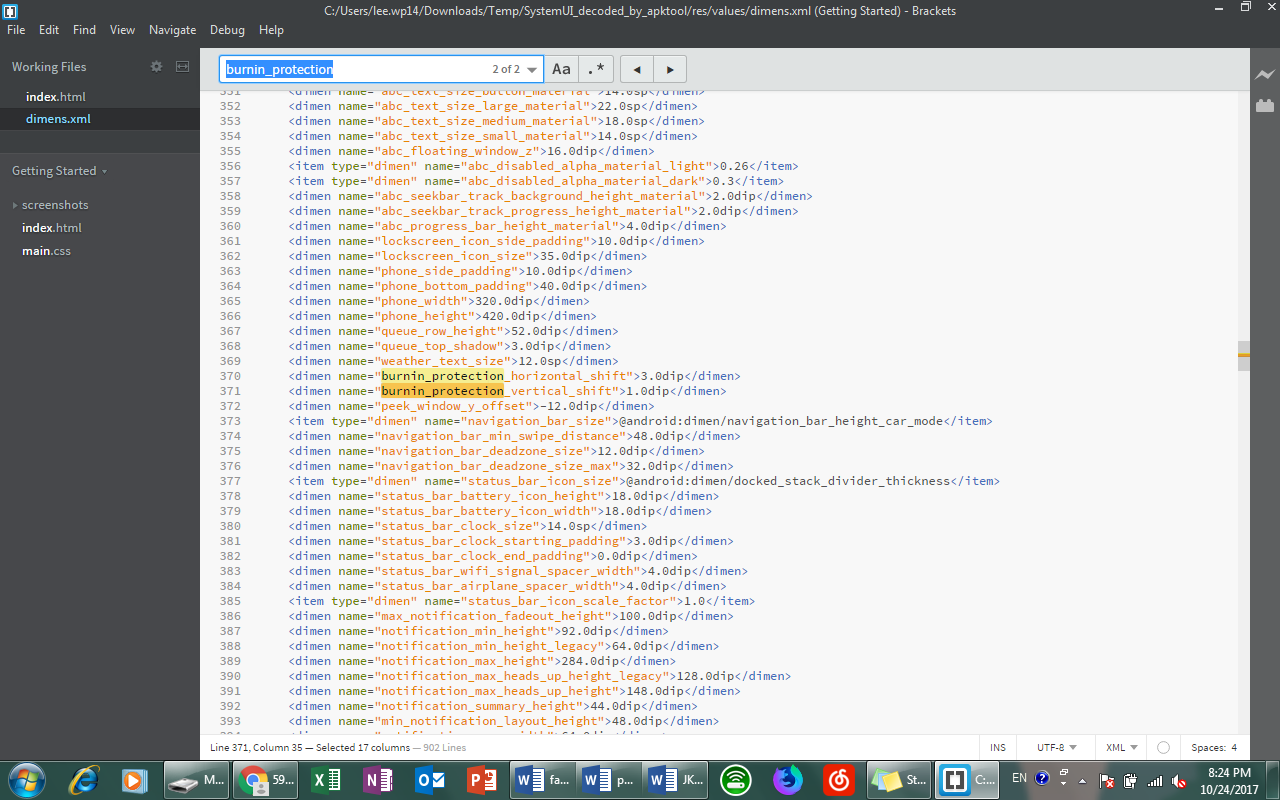Toggle regular expression (.*) search option
The image size is (1280, 800).
point(596,69)
